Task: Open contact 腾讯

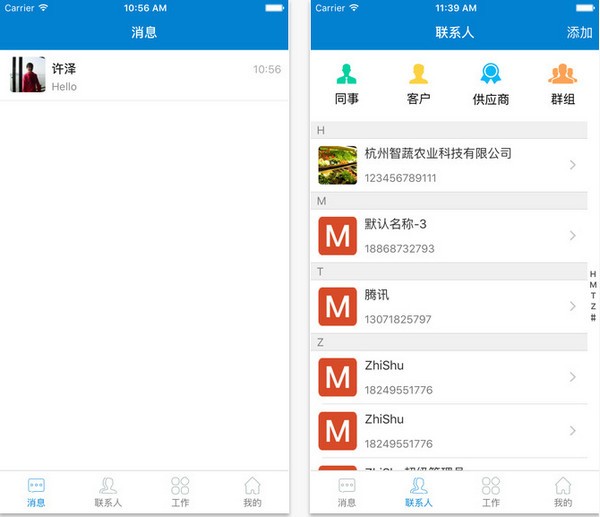Action: 449,307
